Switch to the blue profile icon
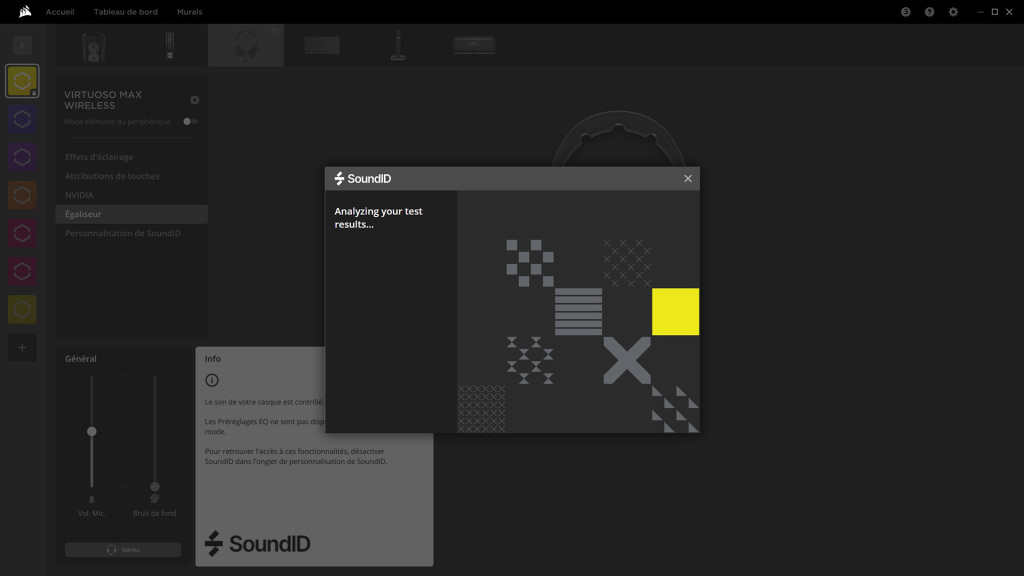 click(22, 119)
